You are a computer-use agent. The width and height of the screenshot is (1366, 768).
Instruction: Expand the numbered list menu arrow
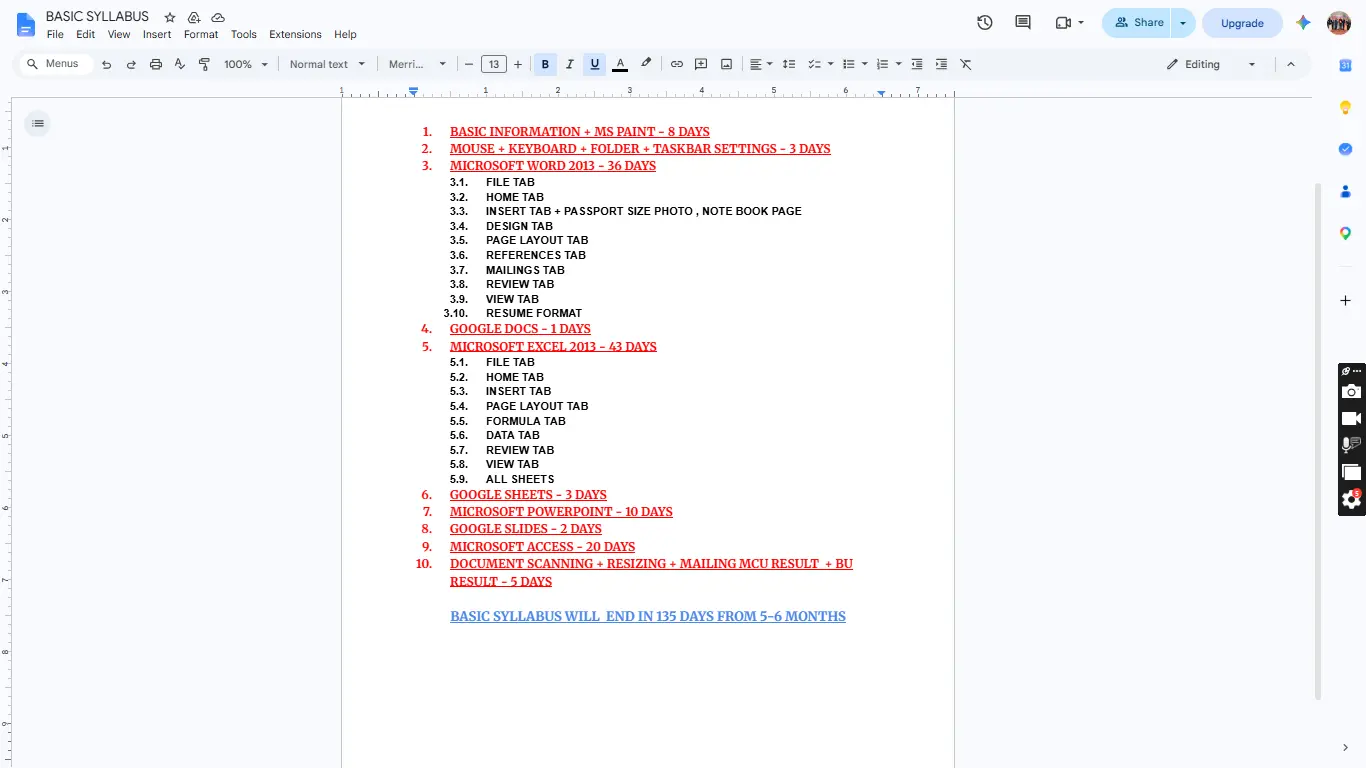tap(899, 64)
